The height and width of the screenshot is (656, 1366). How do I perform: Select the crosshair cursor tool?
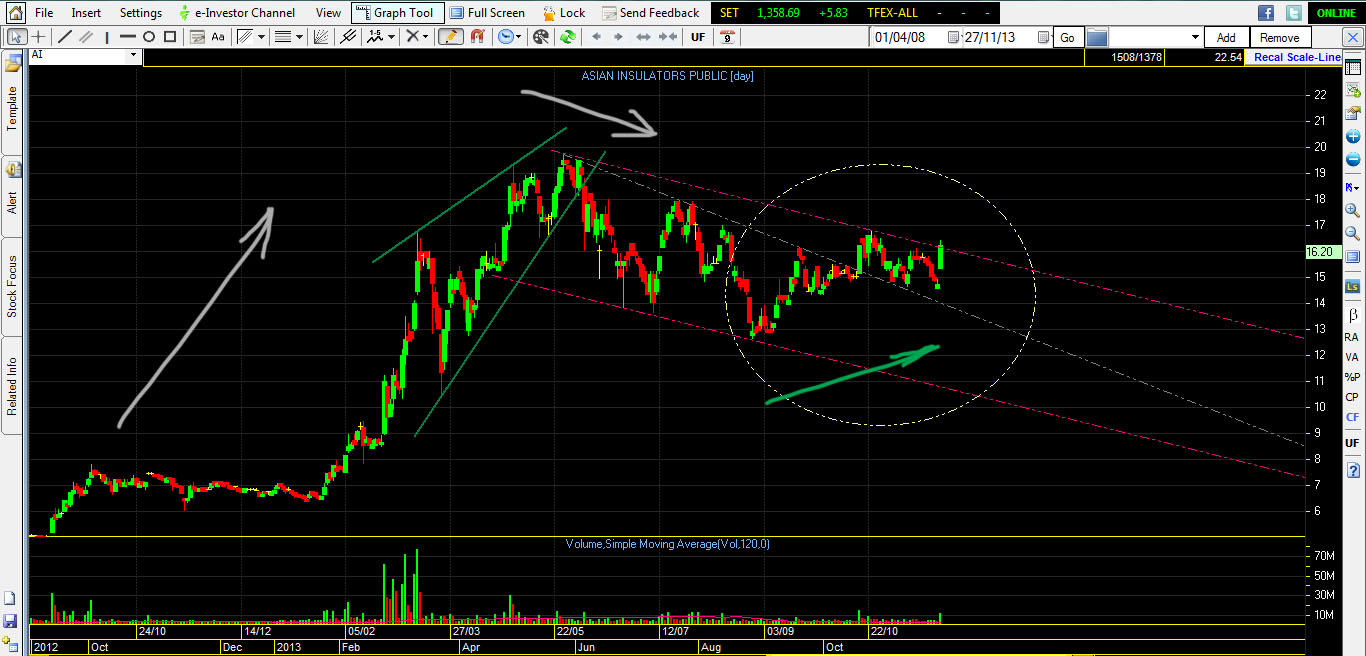pos(38,36)
